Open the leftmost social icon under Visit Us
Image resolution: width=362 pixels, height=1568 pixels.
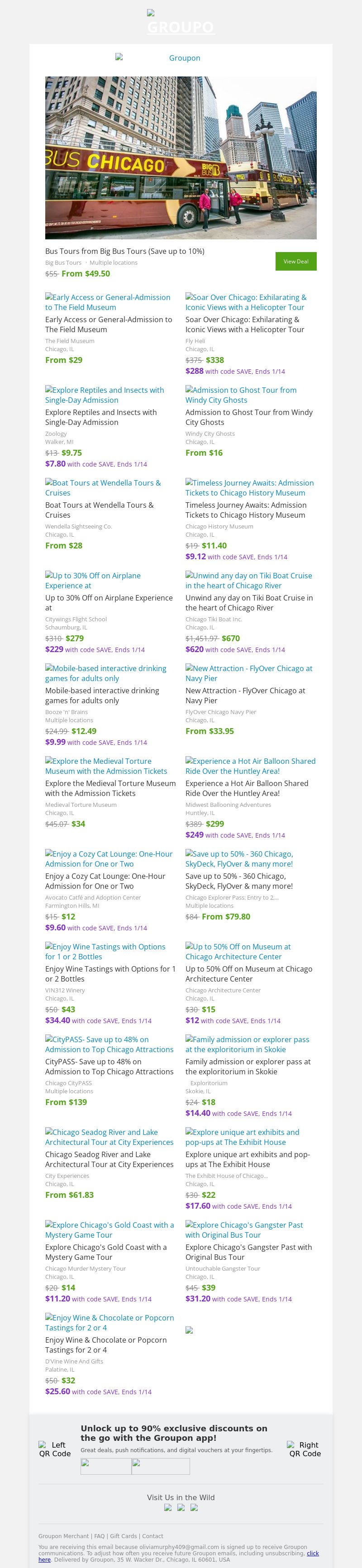click(x=168, y=1508)
